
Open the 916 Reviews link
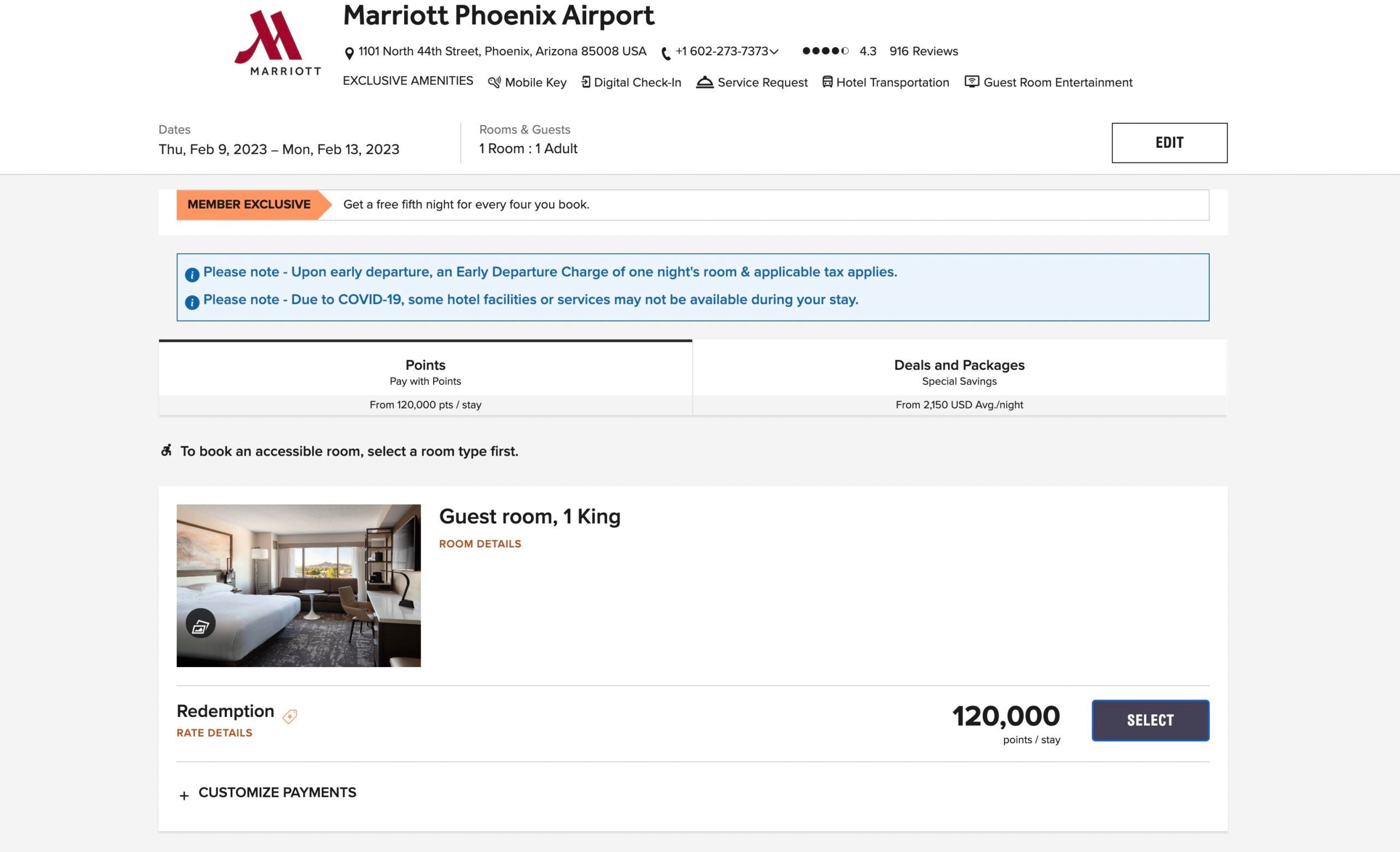(923, 51)
